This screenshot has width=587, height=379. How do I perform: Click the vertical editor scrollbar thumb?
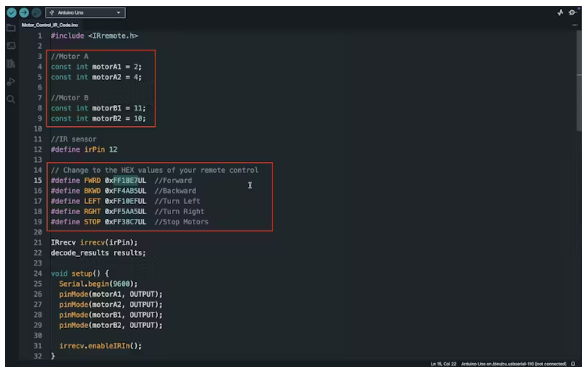click(579, 82)
